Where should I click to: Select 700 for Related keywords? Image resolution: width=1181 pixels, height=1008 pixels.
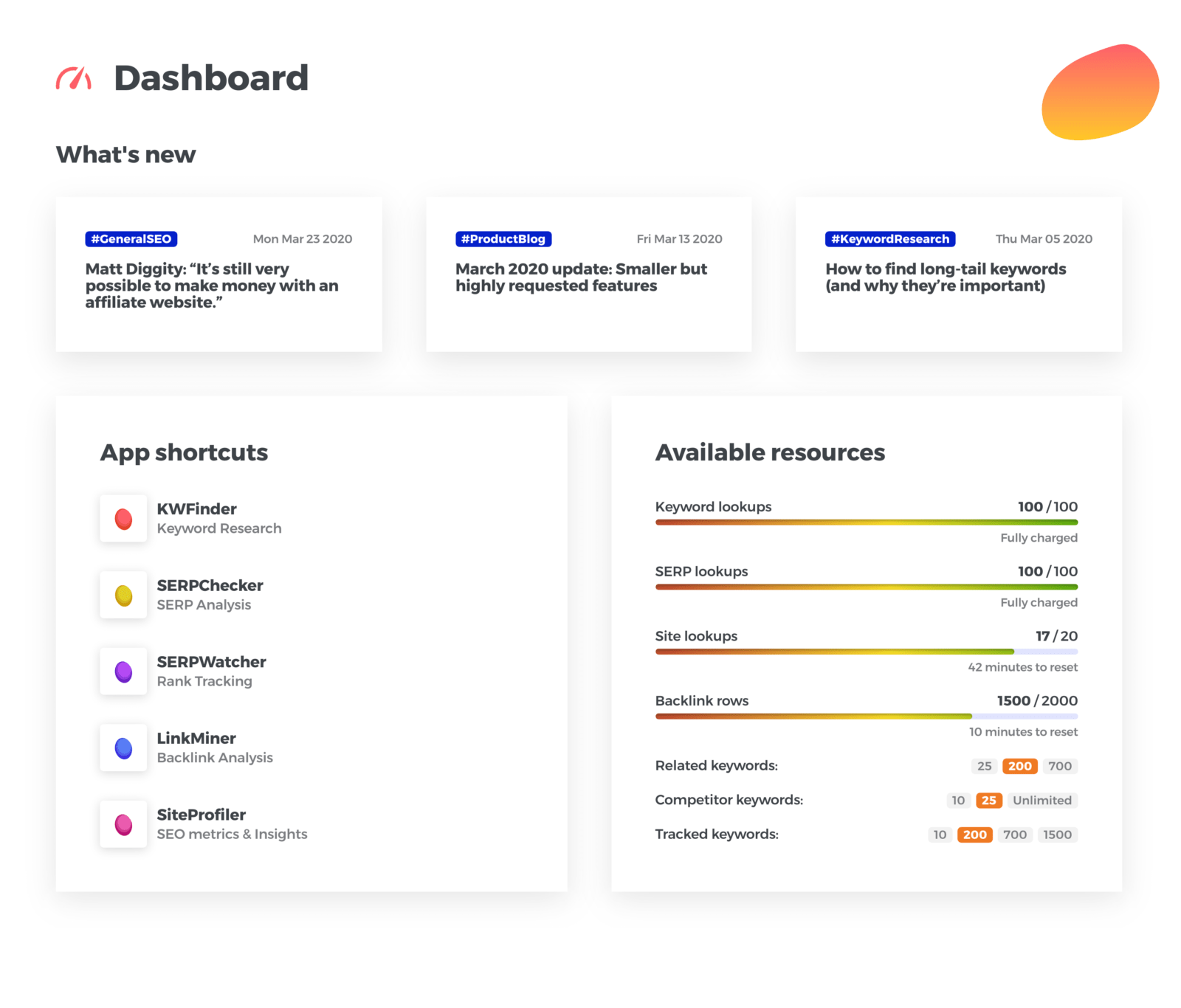point(1060,766)
